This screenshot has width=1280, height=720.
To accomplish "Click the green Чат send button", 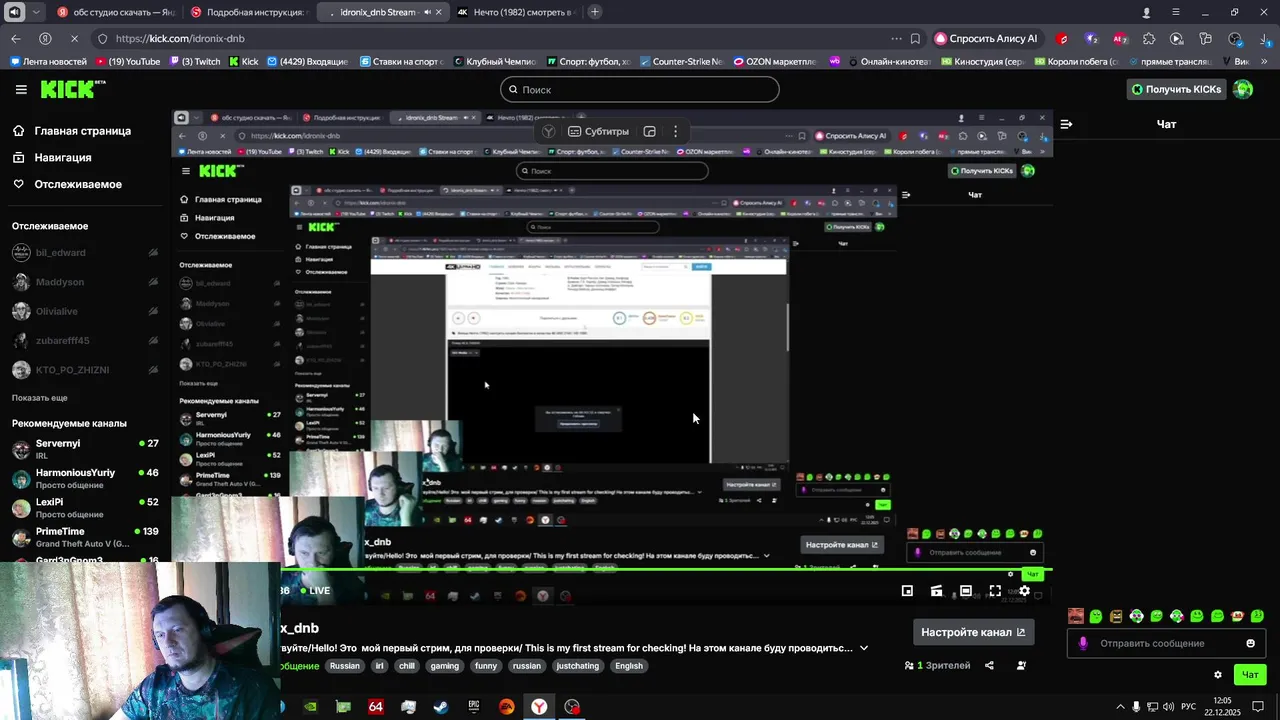I will pyautogui.click(x=1250, y=675).
